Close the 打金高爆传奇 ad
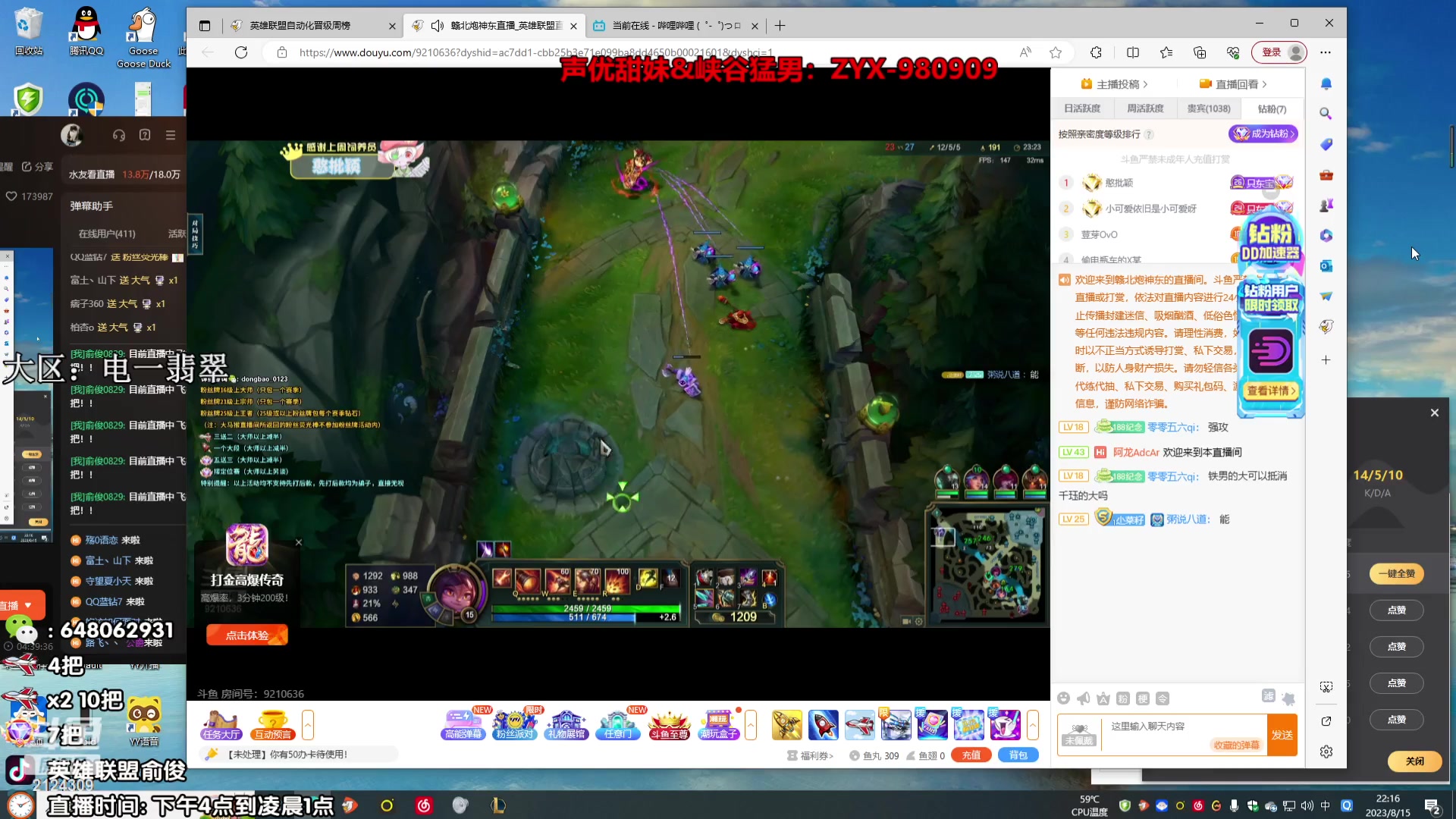The width and height of the screenshot is (1456, 819). pyautogui.click(x=299, y=542)
